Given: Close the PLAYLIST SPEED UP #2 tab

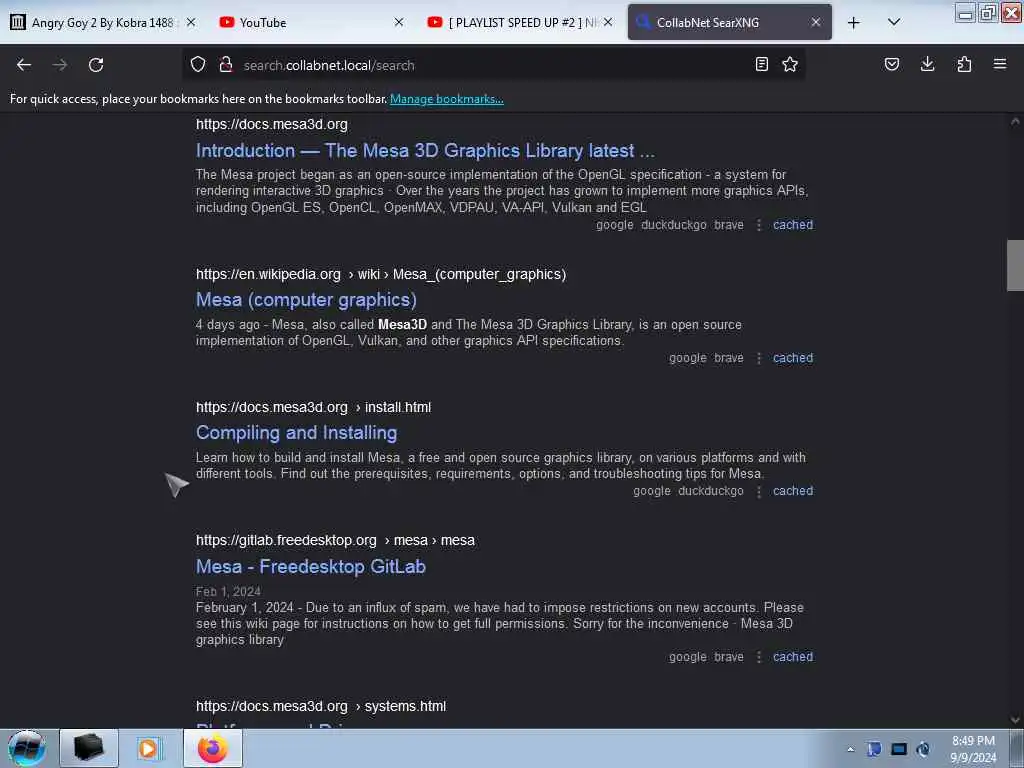Looking at the screenshot, I should click(608, 22).
